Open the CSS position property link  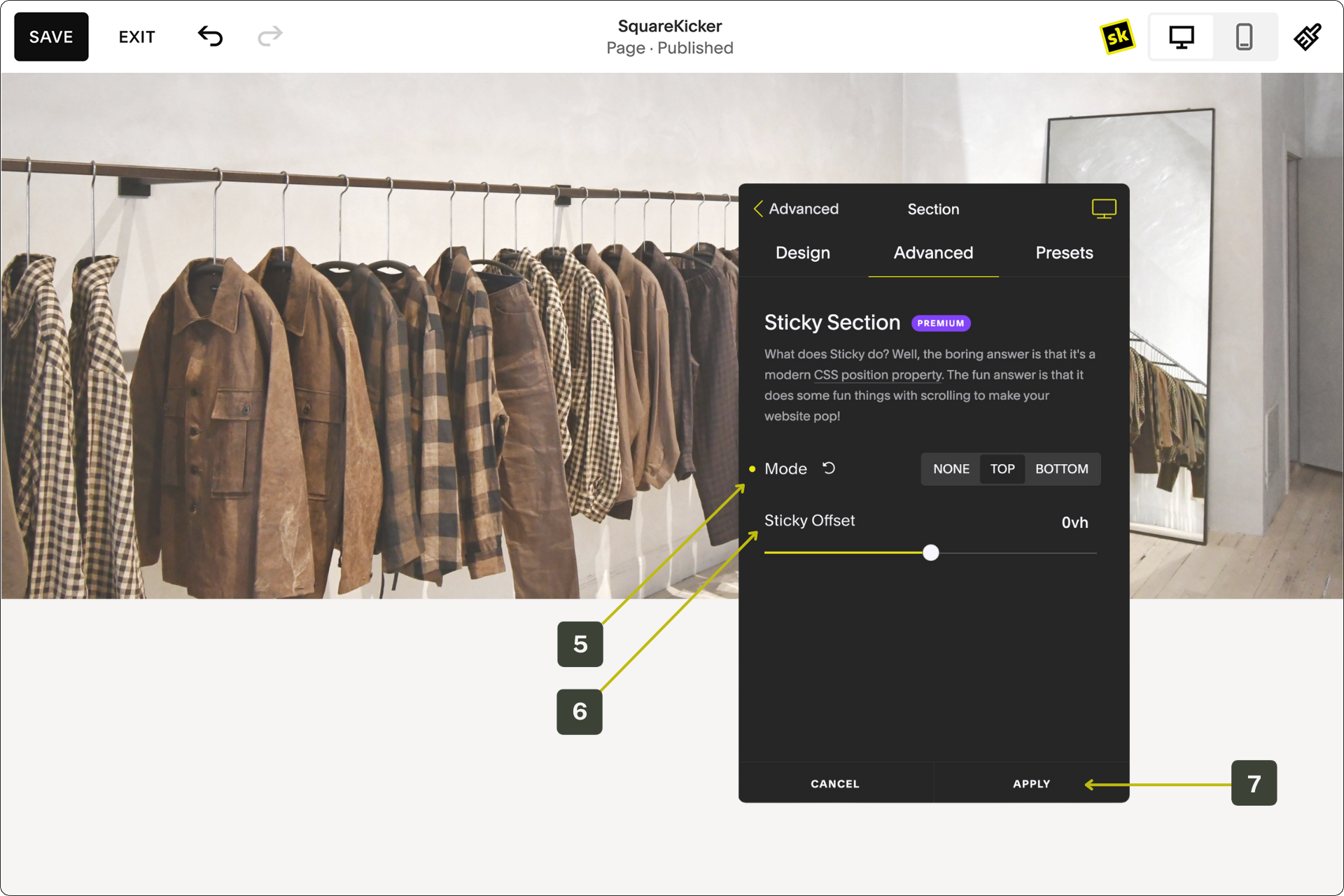tap(877, 374)
